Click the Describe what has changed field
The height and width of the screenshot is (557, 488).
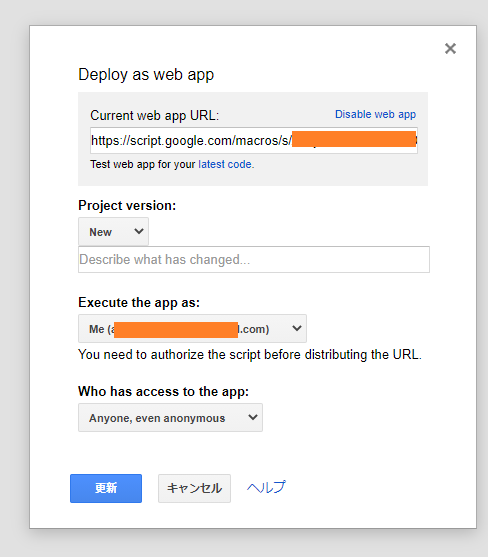coord(254,260)
